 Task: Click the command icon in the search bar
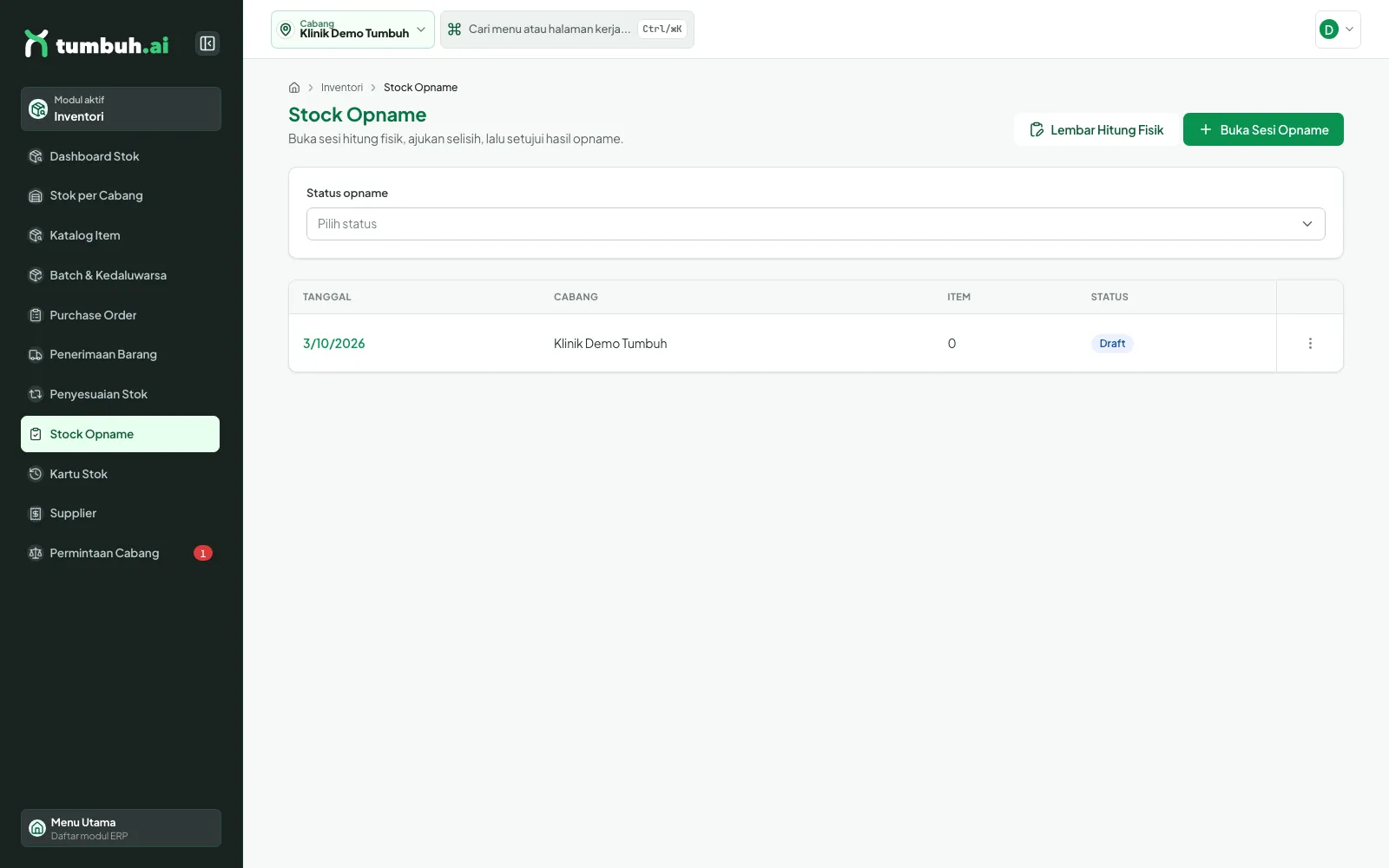coord(454,30)
